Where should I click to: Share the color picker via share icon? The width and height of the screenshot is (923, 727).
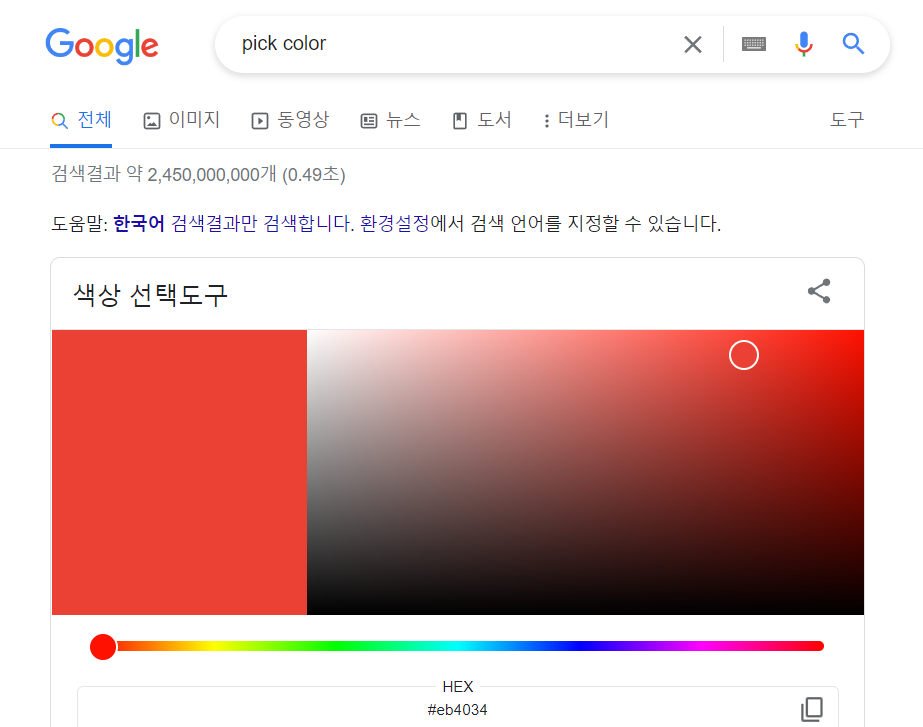819,291
